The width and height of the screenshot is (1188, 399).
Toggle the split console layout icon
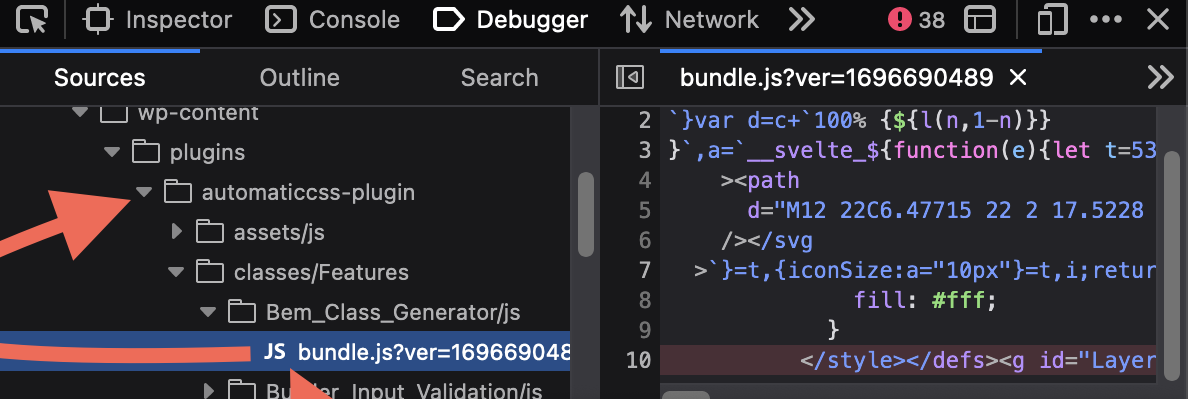[x=980, y=20]
